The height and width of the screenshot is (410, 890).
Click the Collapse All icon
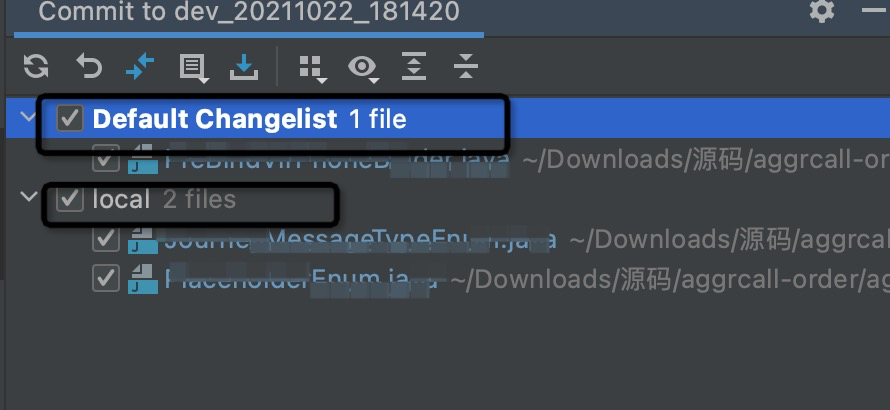click(x=466, y=67)
